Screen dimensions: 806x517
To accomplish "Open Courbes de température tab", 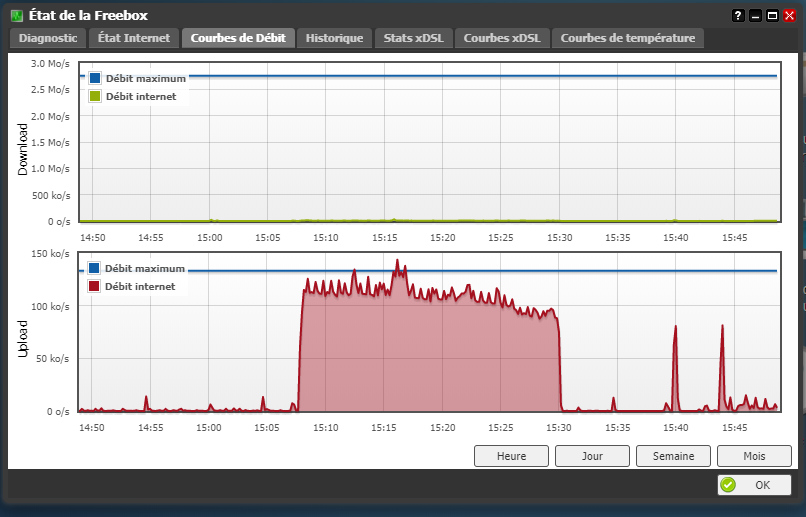I will coord(628,38).
